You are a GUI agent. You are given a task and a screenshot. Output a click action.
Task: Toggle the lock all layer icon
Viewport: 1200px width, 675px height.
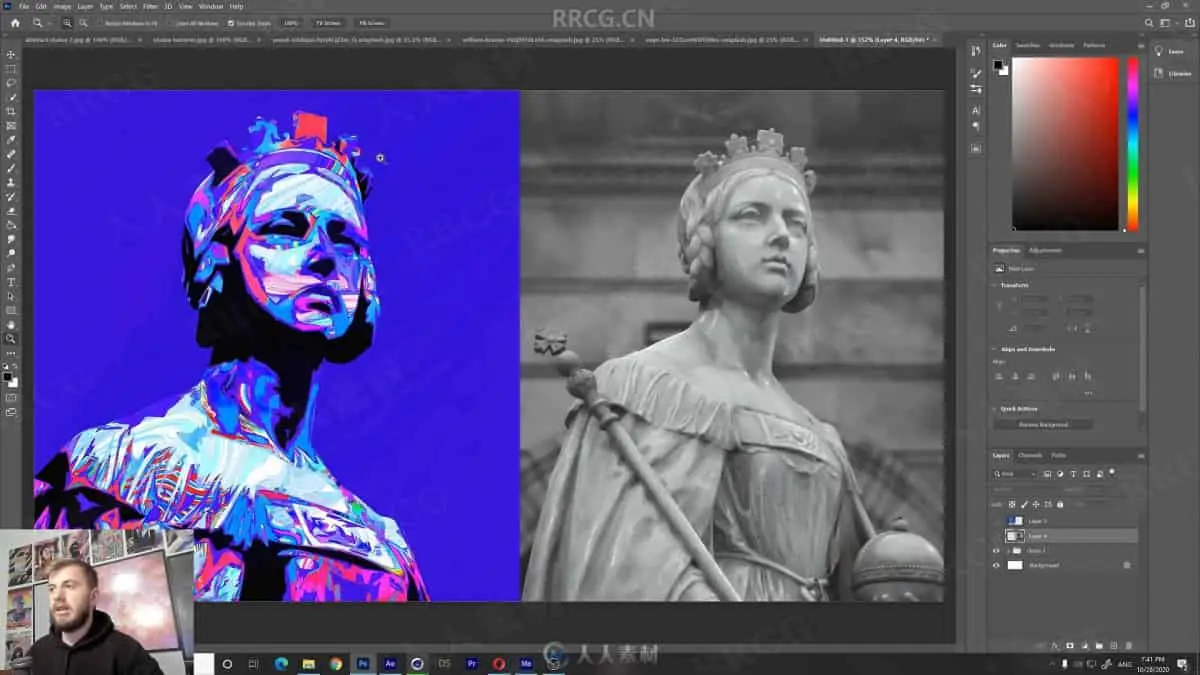[1060, 504]
